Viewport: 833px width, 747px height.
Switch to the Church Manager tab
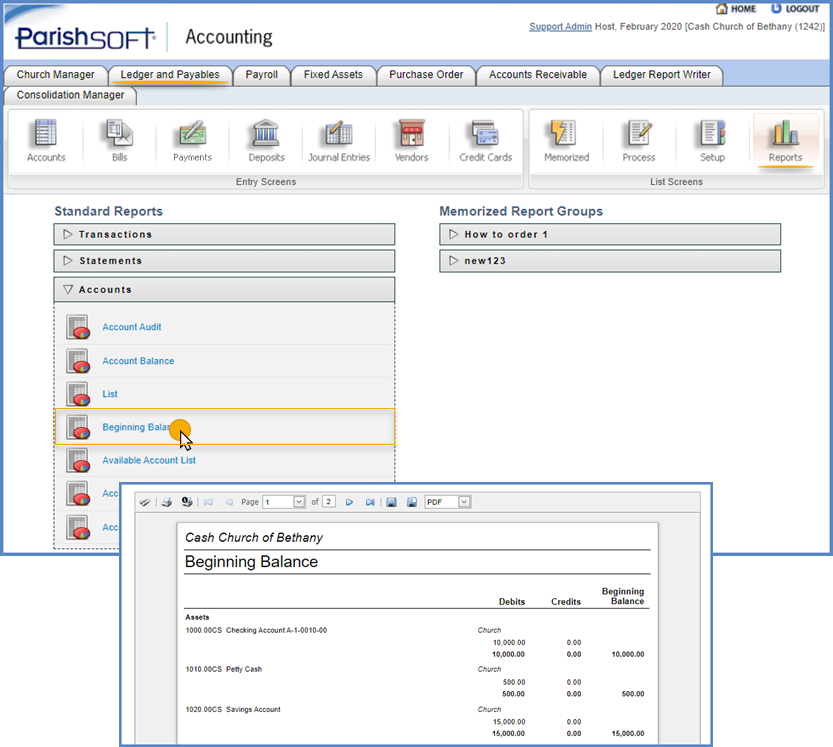point(55,75)
